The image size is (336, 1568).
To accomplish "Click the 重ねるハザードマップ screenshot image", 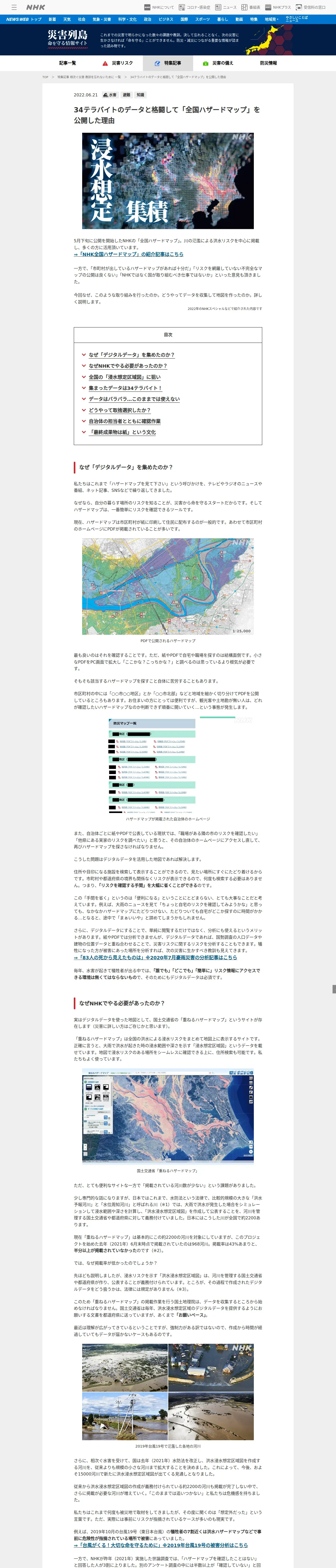I will pyautogui.click(x=168, y=1116).
